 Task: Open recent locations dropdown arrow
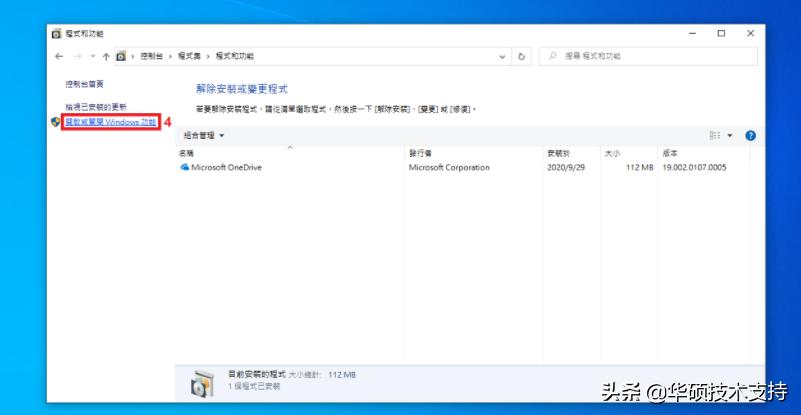[92, 57]
